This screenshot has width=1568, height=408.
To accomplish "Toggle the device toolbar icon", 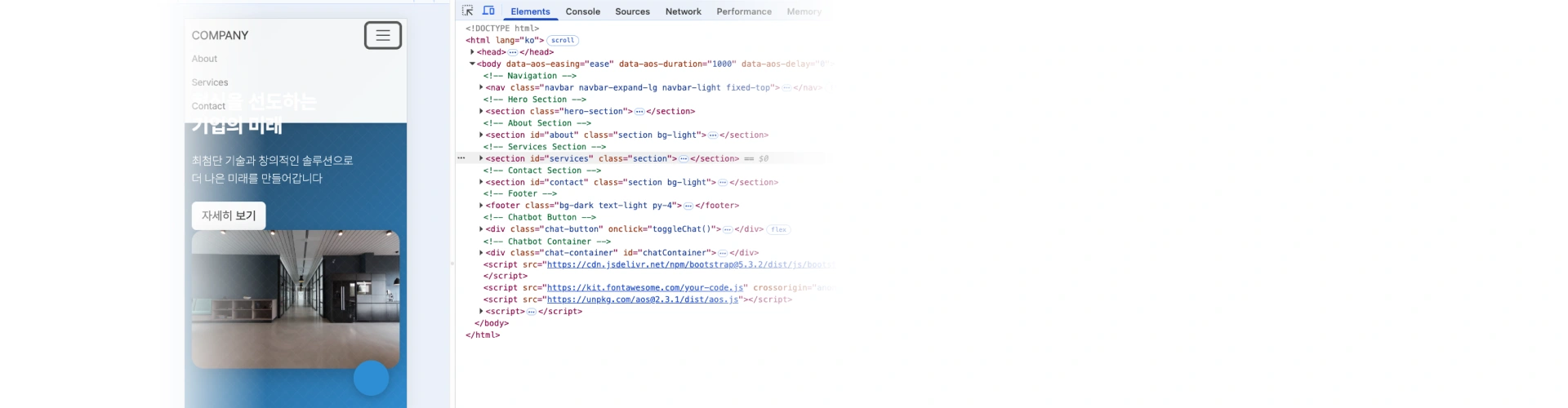I will [488, 11].
